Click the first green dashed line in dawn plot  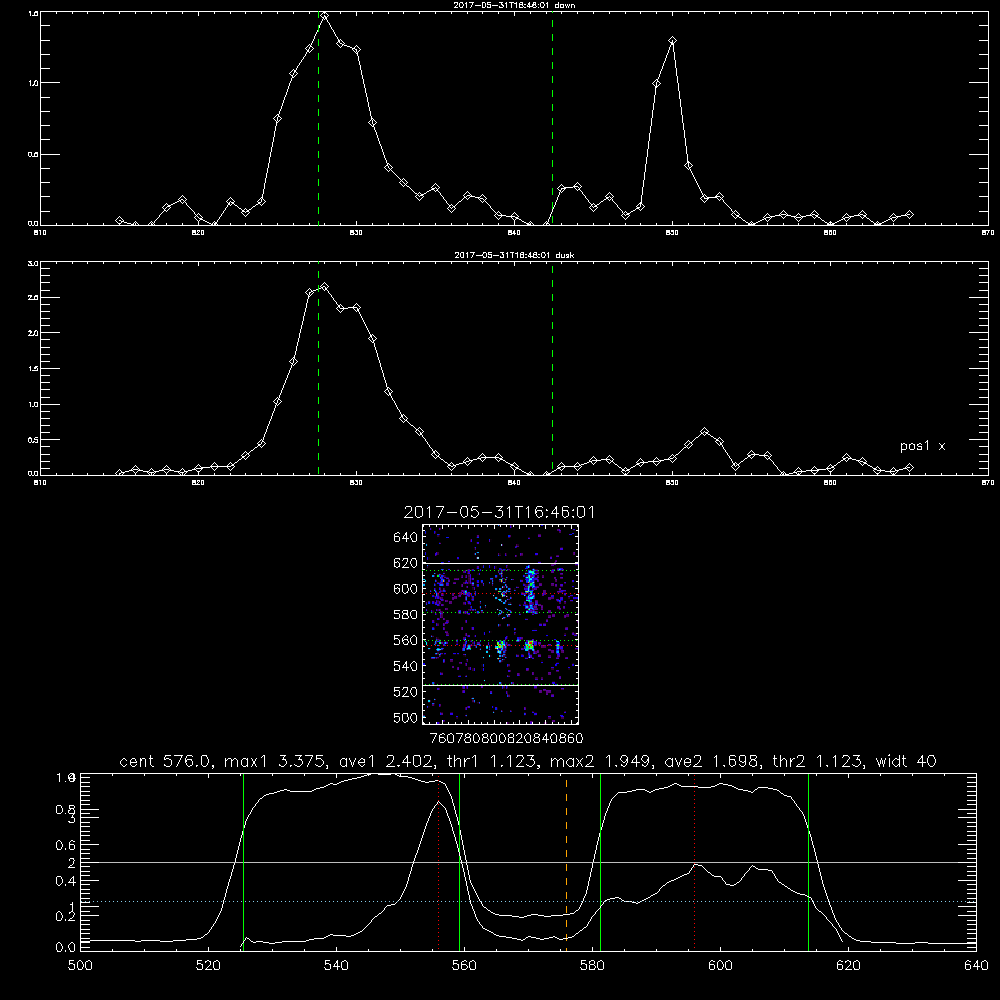tap(318, 118)
